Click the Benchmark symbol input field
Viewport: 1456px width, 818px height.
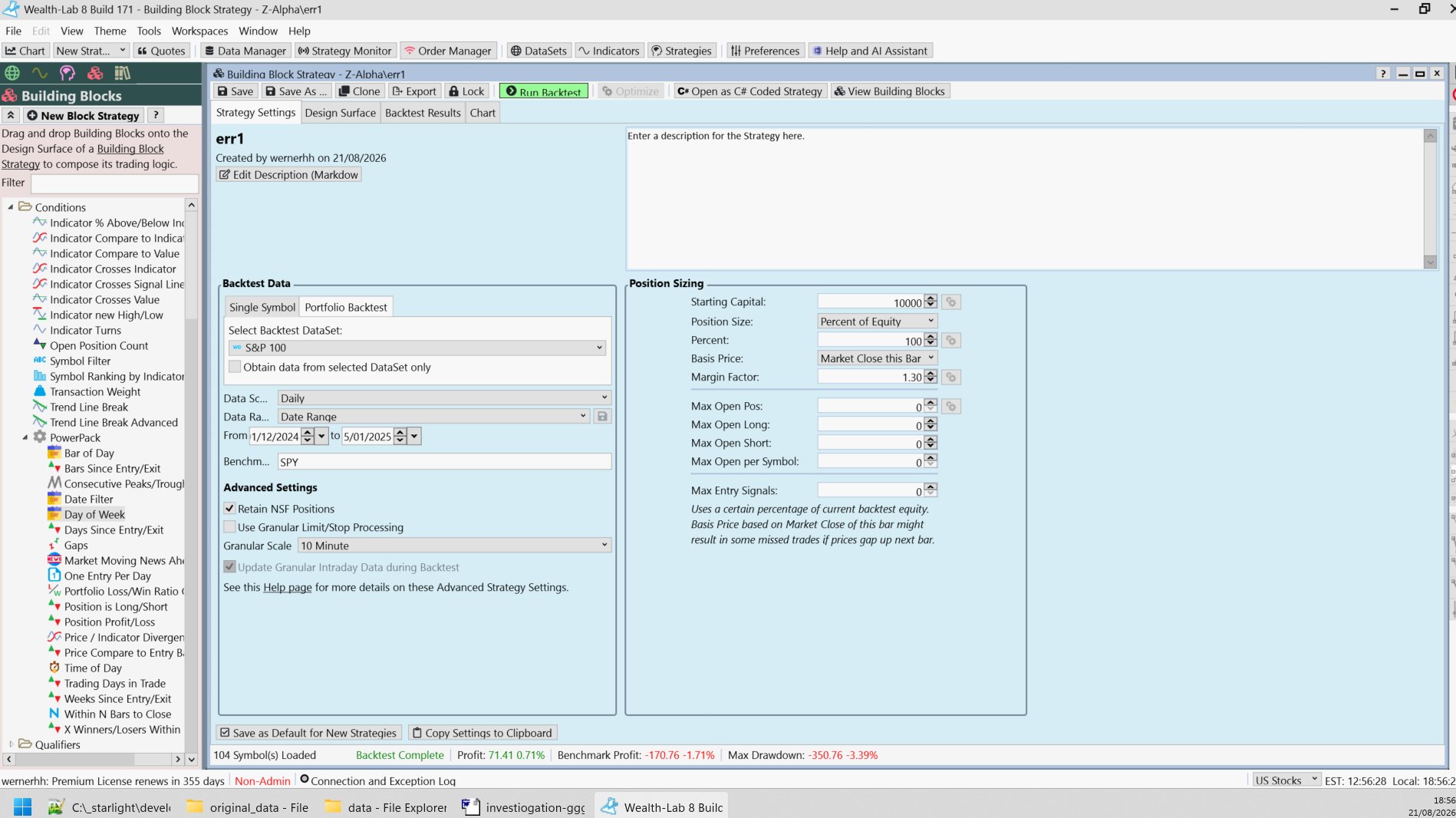coord(444,461)
